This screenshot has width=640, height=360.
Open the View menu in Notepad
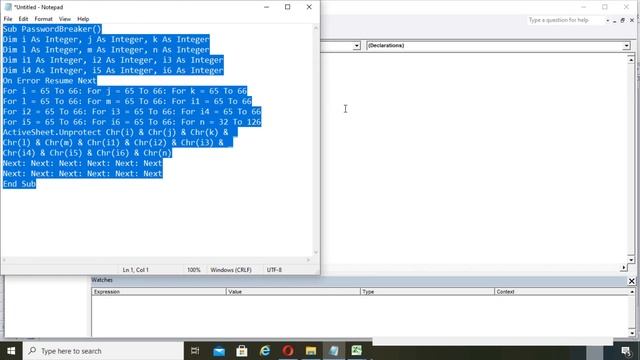[x=64, y=19]
